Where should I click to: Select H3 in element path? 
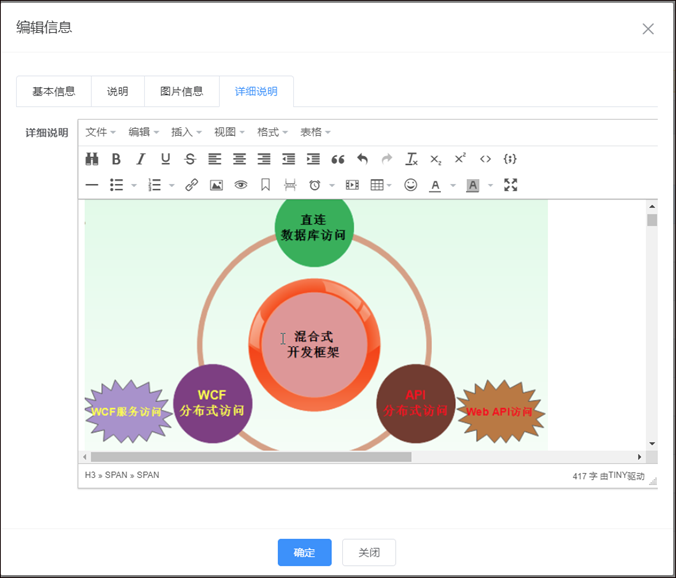90,475
